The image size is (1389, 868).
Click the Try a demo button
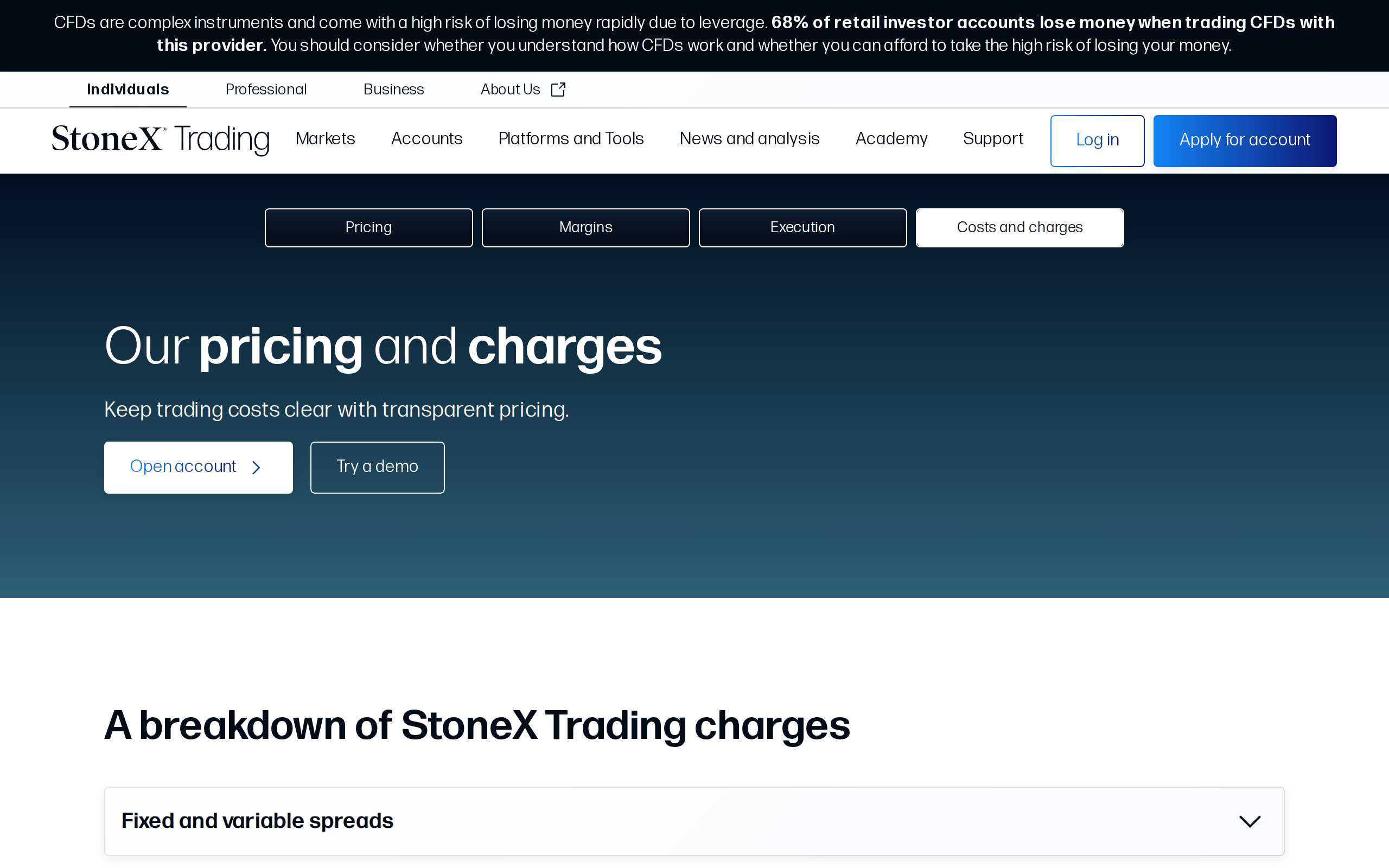pyautogui.click(x=377, y=467)
